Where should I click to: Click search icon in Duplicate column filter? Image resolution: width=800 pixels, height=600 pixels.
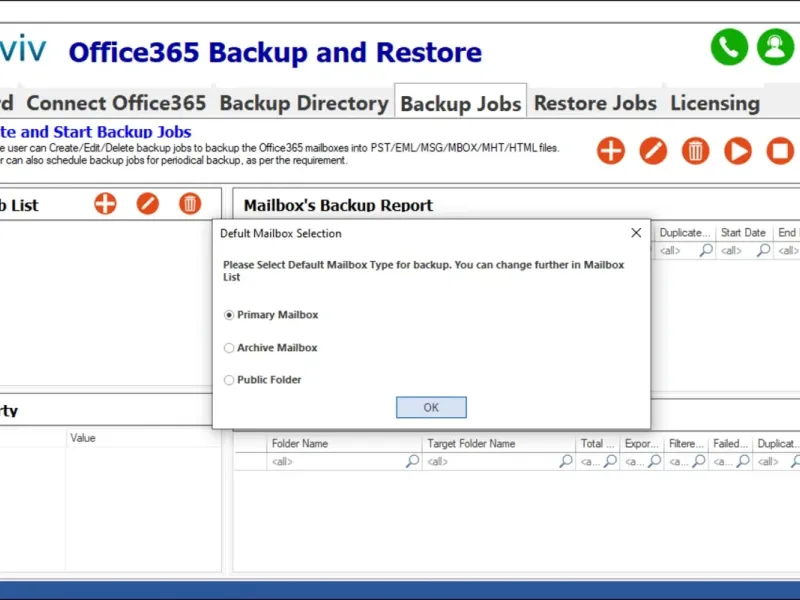[x=706, y=250]
